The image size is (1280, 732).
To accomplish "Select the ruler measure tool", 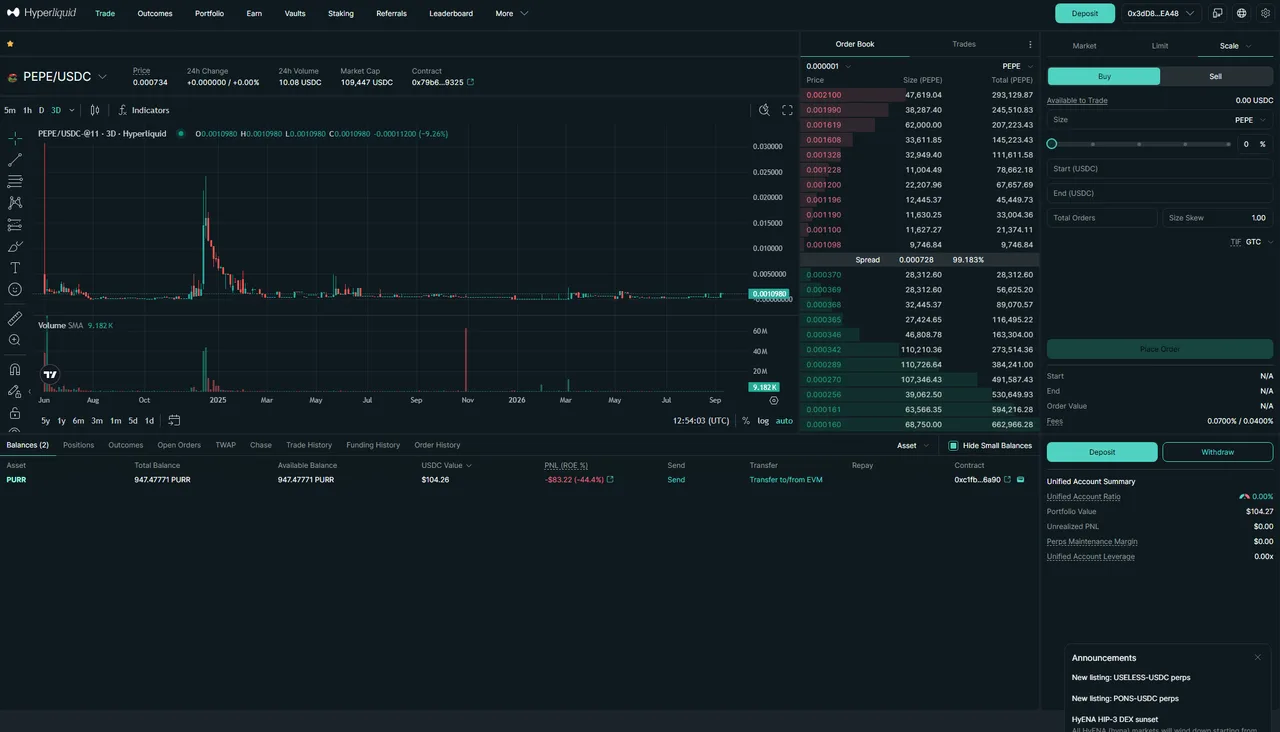I will pos(15,318).
